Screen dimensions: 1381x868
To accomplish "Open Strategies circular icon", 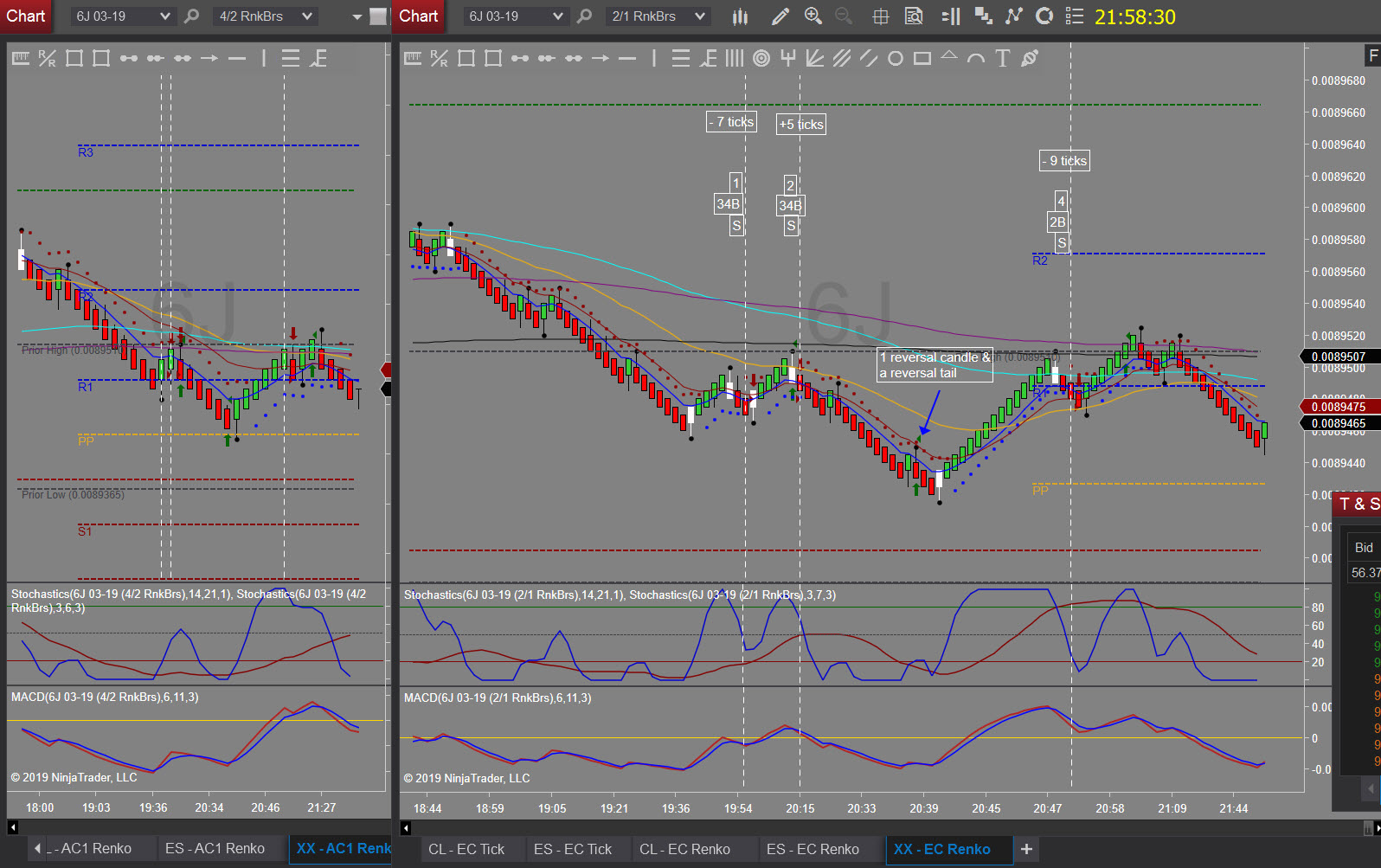I will click(x=1044, y=16).
